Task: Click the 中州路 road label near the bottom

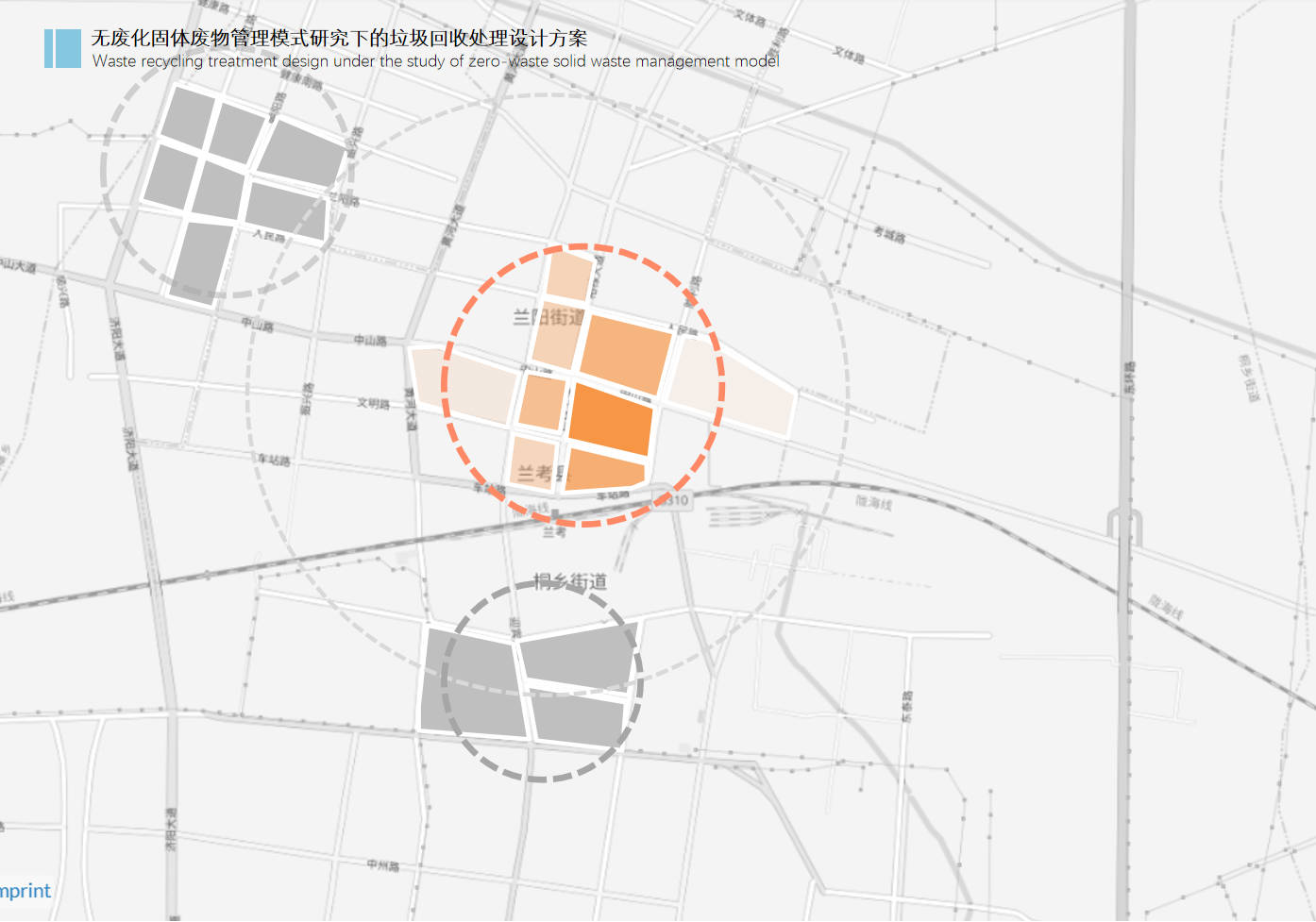Action: (x=382, y=864)
